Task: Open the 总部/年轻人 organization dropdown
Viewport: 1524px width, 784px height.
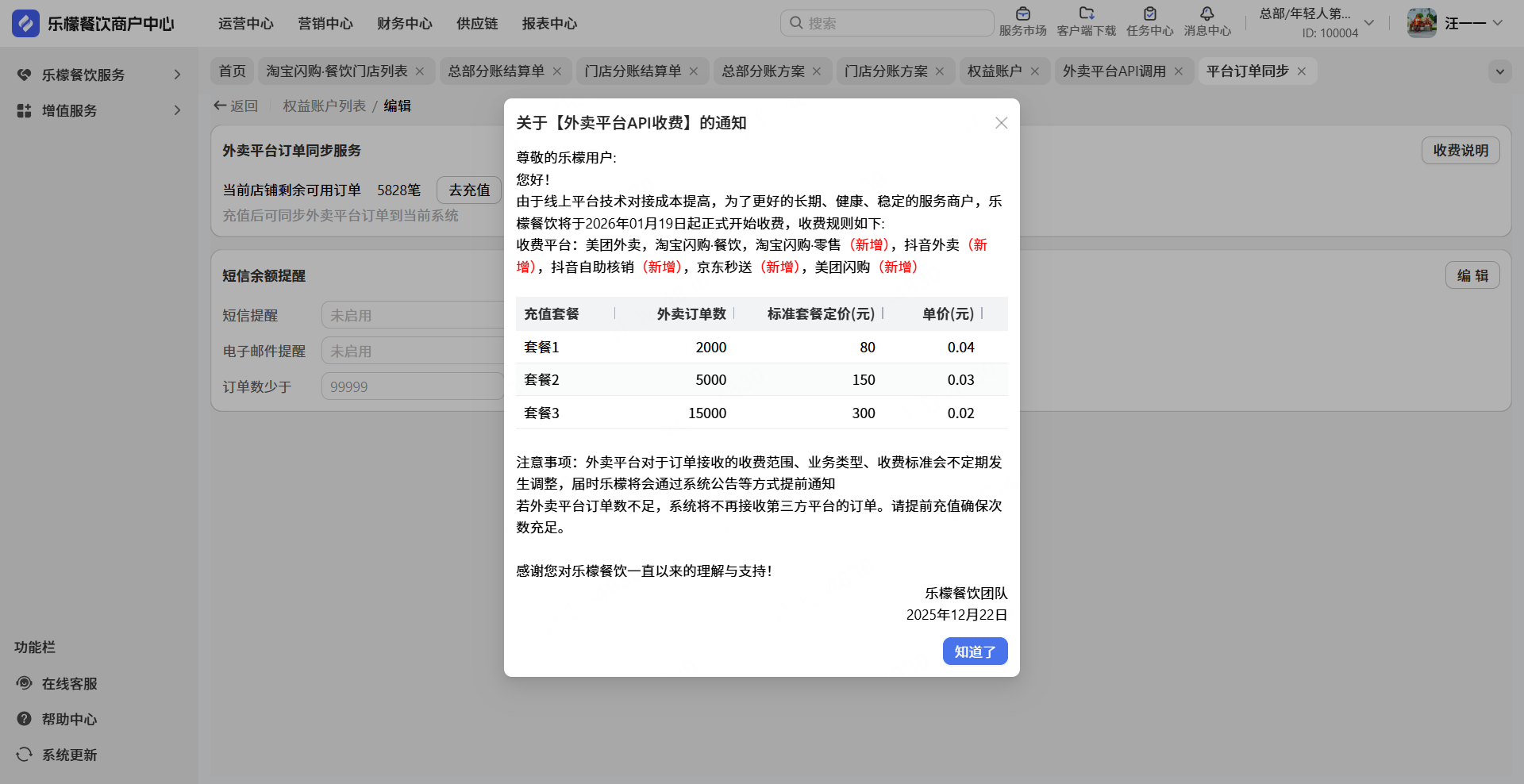Action: tap(1368, 23)
